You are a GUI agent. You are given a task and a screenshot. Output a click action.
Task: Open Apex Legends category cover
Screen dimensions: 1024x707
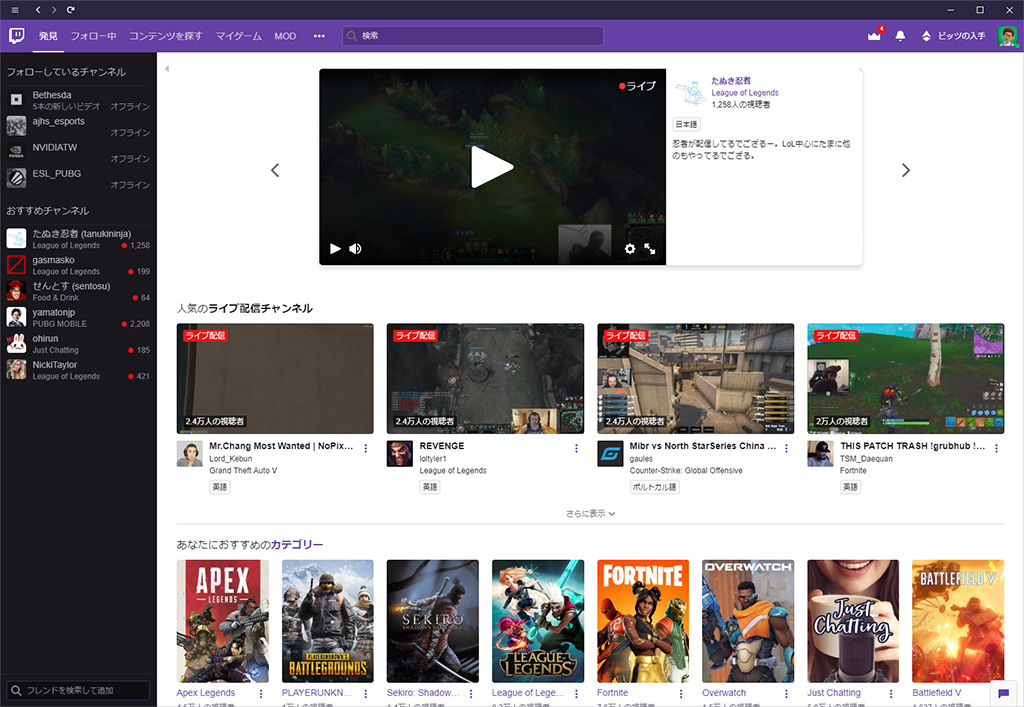point(223,621)
